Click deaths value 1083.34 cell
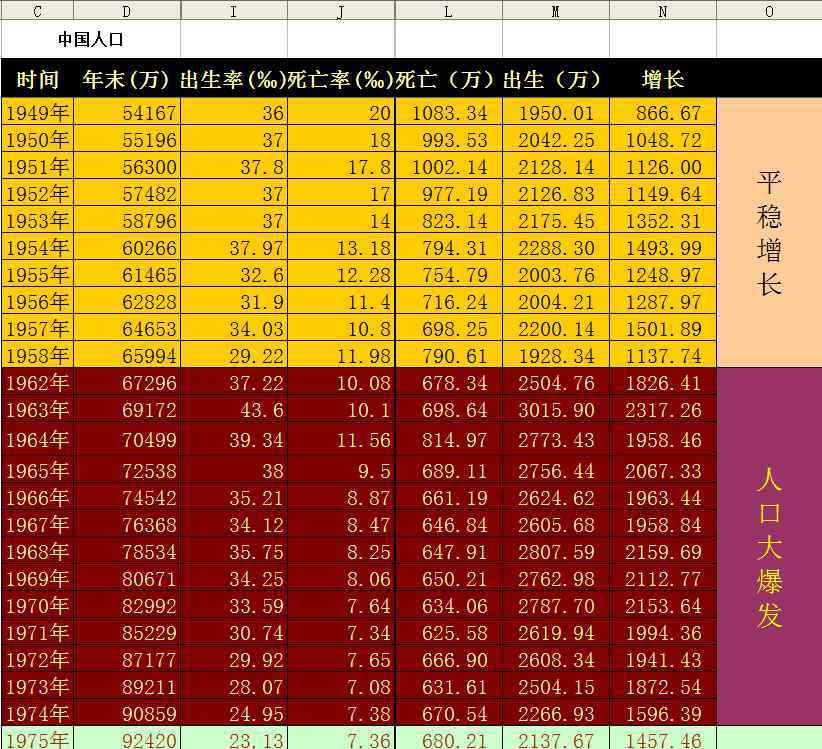The image size is (822, 749). (448, 113)
